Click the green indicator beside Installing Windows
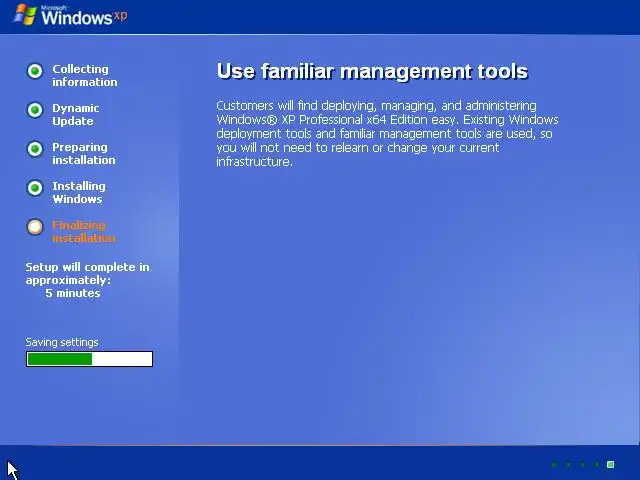640x480 pixels. (35, 188)
